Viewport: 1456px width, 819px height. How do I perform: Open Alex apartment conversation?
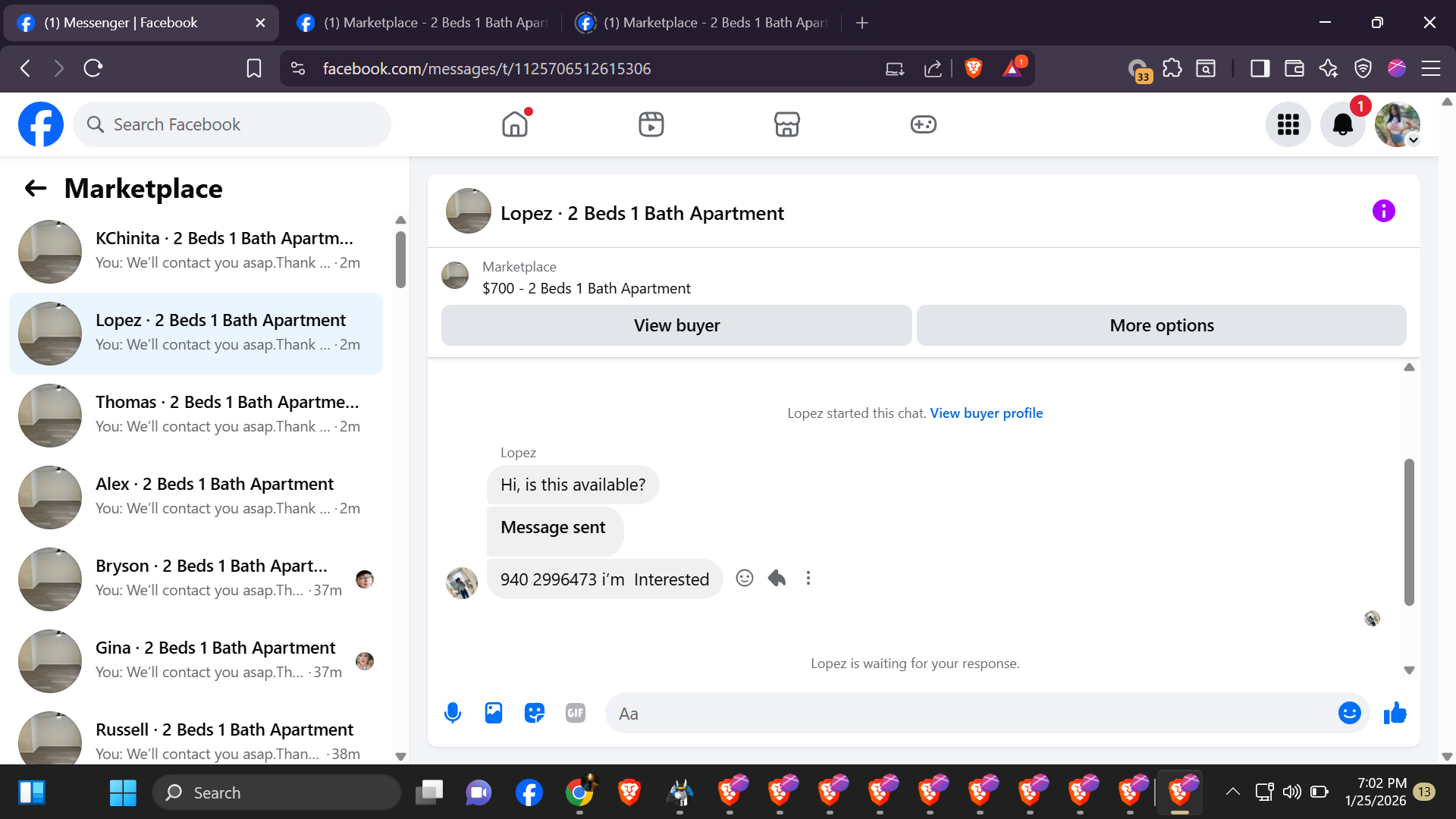click(x=196, y=497)
